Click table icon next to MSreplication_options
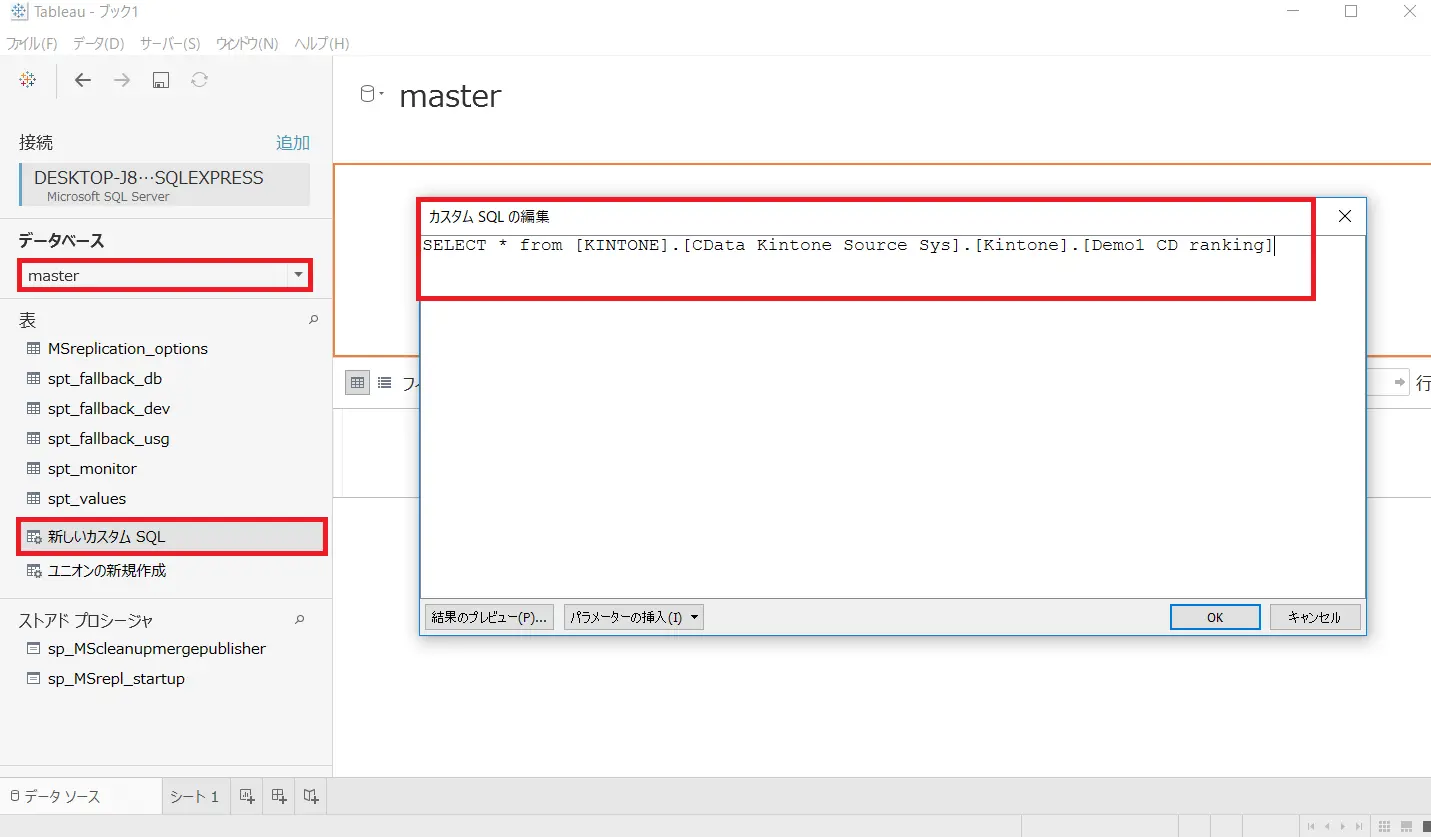 pyautogui.click(x=33, y=349)
